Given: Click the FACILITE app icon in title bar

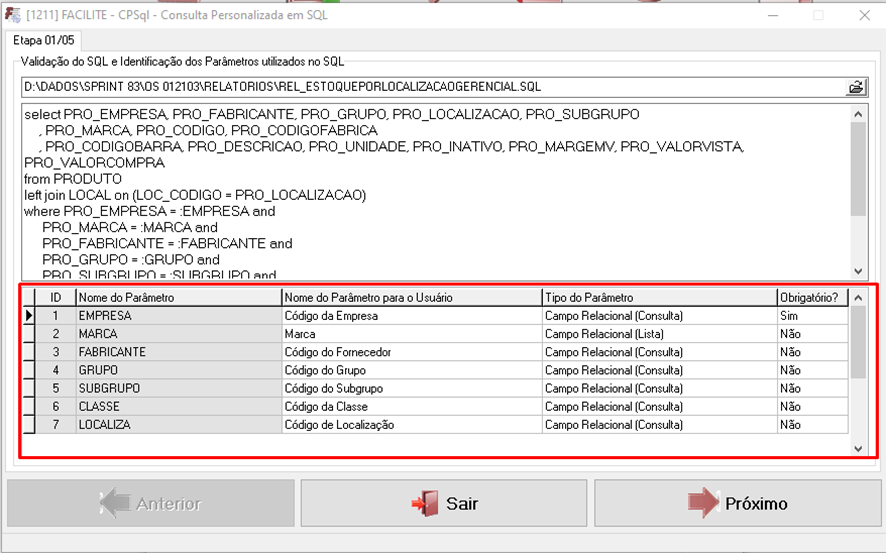Looking at the screenshot, I should (x=14, y=15).
